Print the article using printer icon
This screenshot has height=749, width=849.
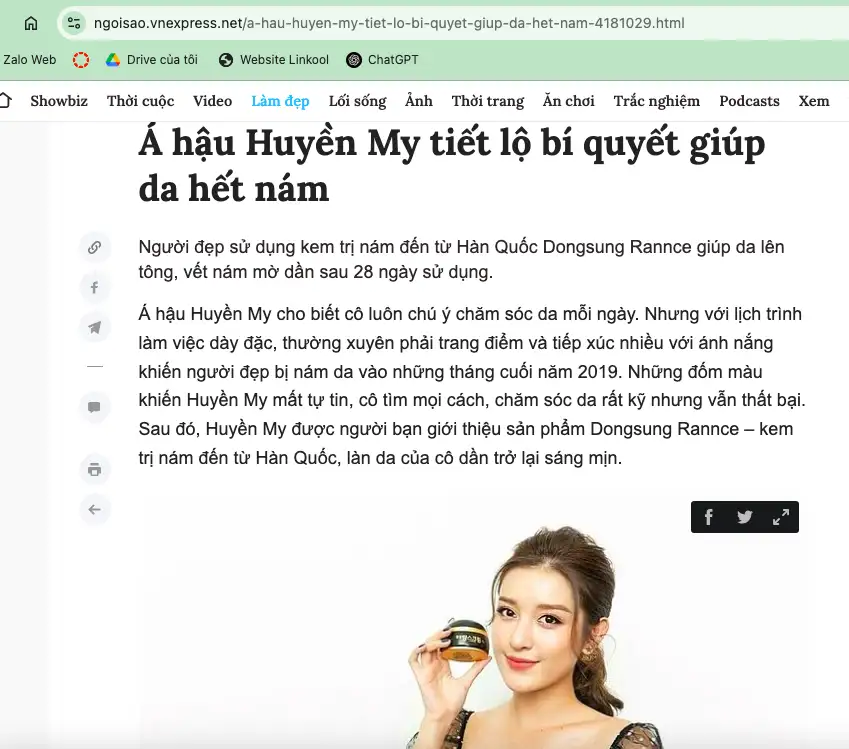pyautogui.click(x=94, y=470)
